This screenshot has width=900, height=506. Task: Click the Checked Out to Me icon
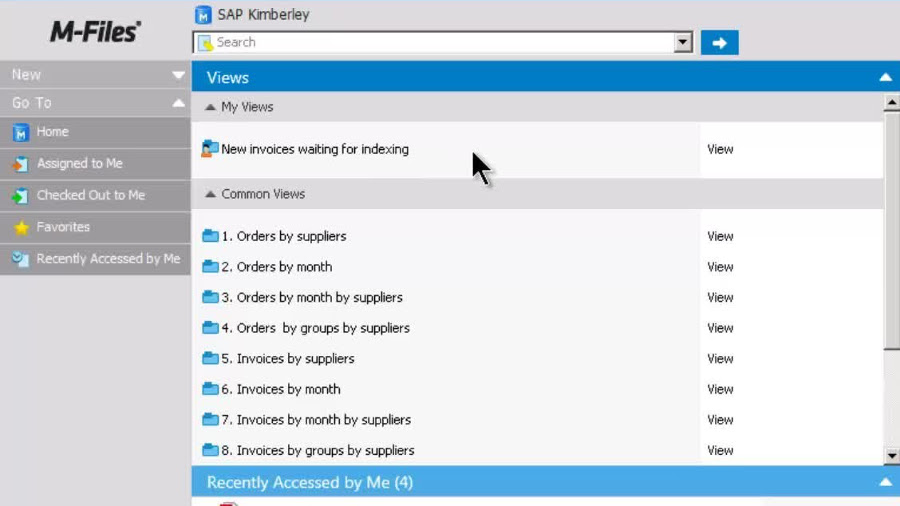point(20,196)
